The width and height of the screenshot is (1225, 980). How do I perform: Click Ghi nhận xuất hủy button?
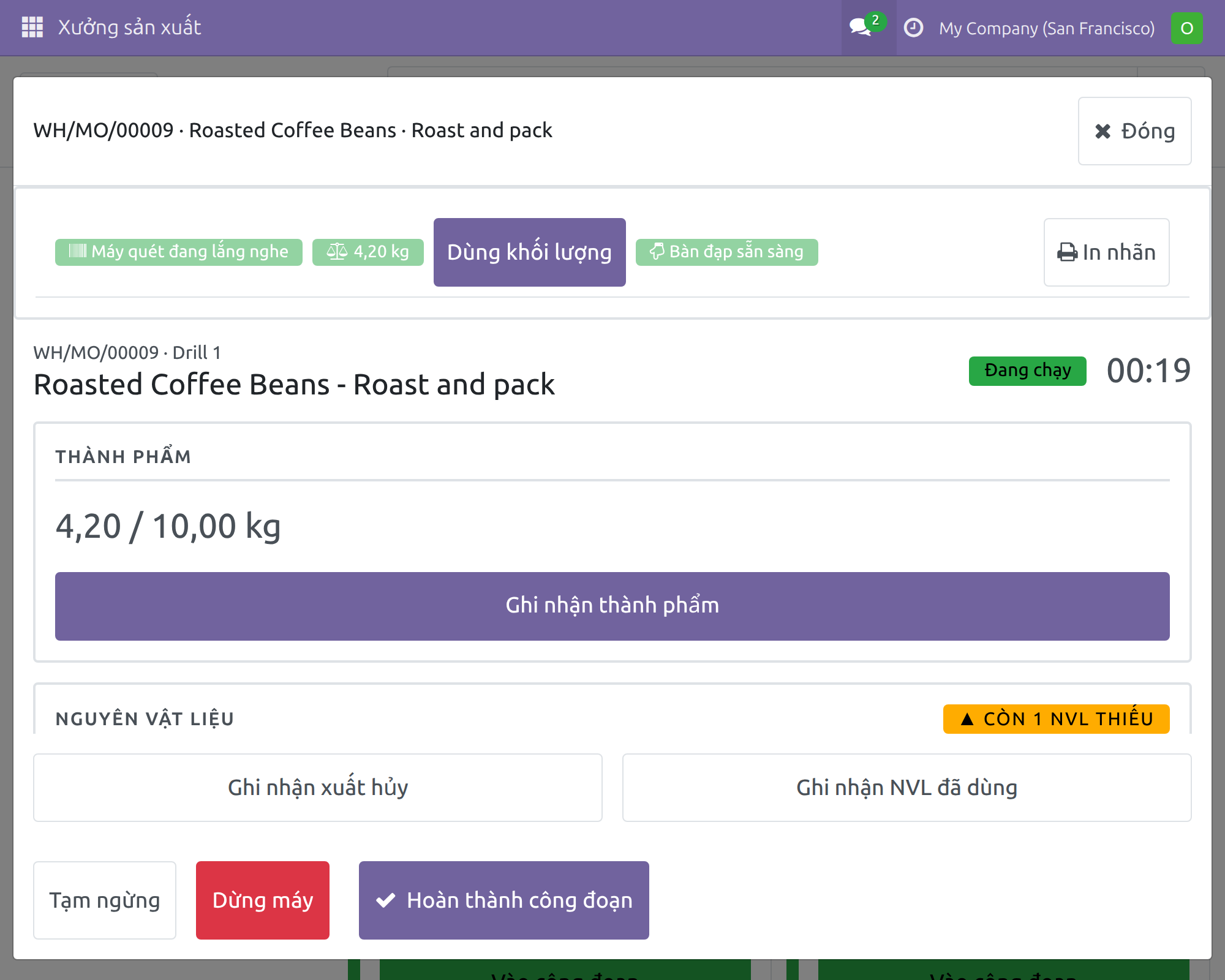tap(318, 788)
